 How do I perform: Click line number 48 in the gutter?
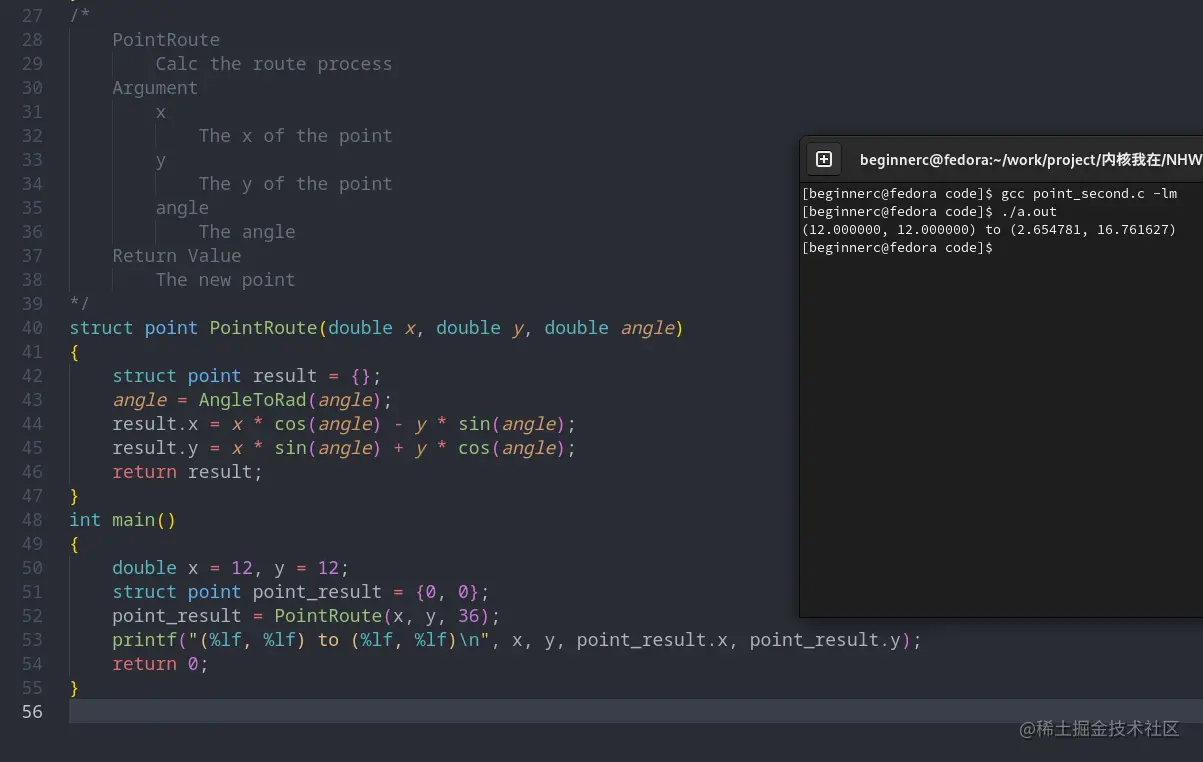click(x=32, y=520)
